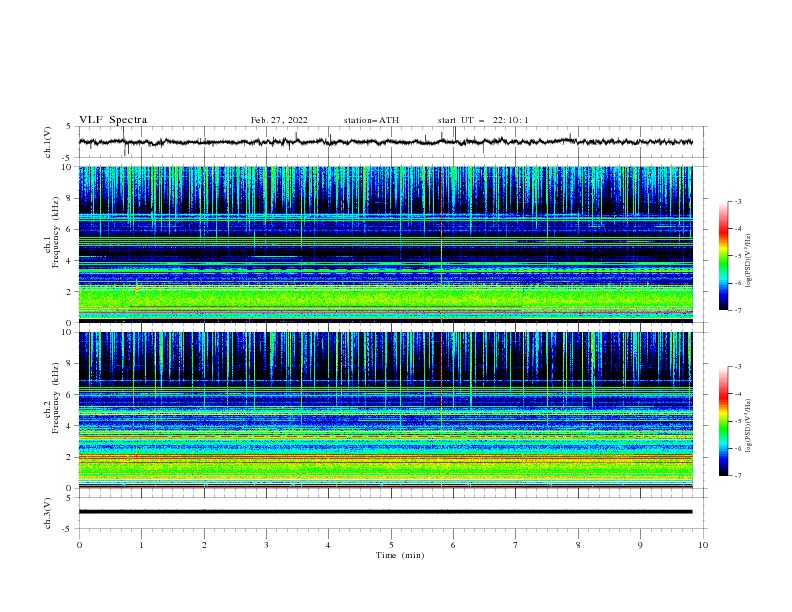Screen dimensions: 792x612
Task: Click the "station=ATH" label
Action: point(371,120)
